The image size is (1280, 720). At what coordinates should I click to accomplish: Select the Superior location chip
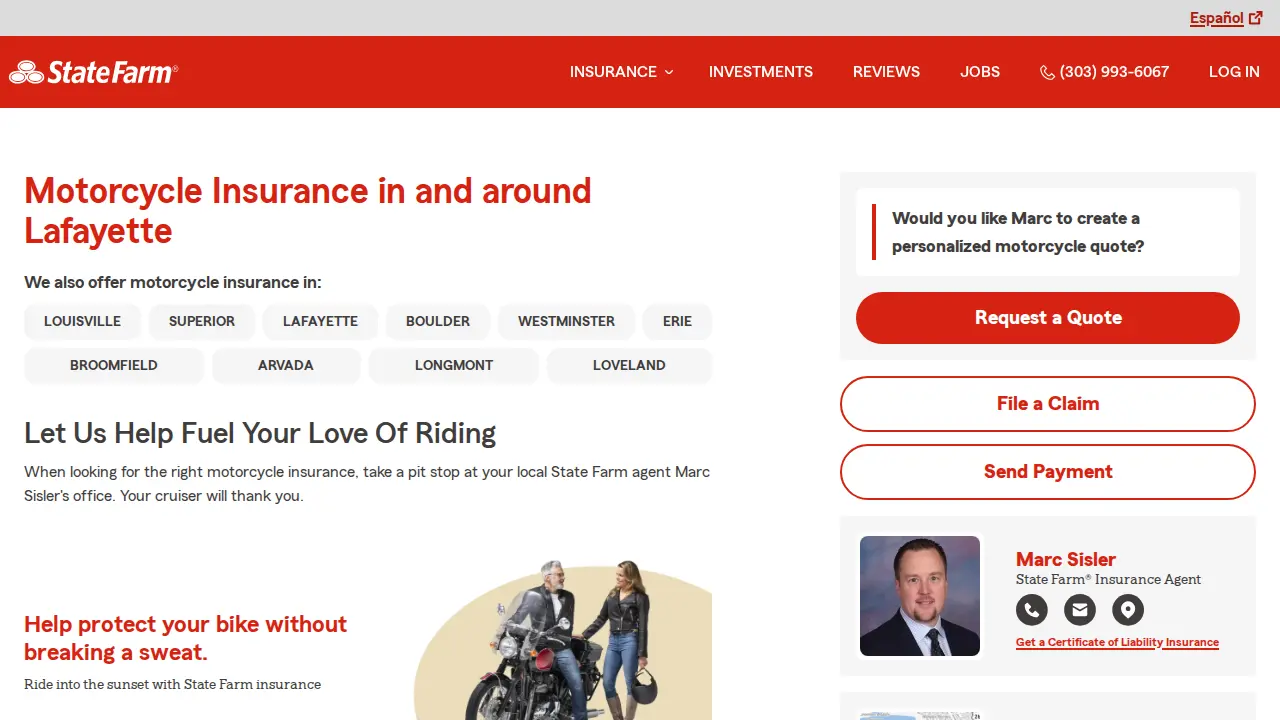pos(202,321)
